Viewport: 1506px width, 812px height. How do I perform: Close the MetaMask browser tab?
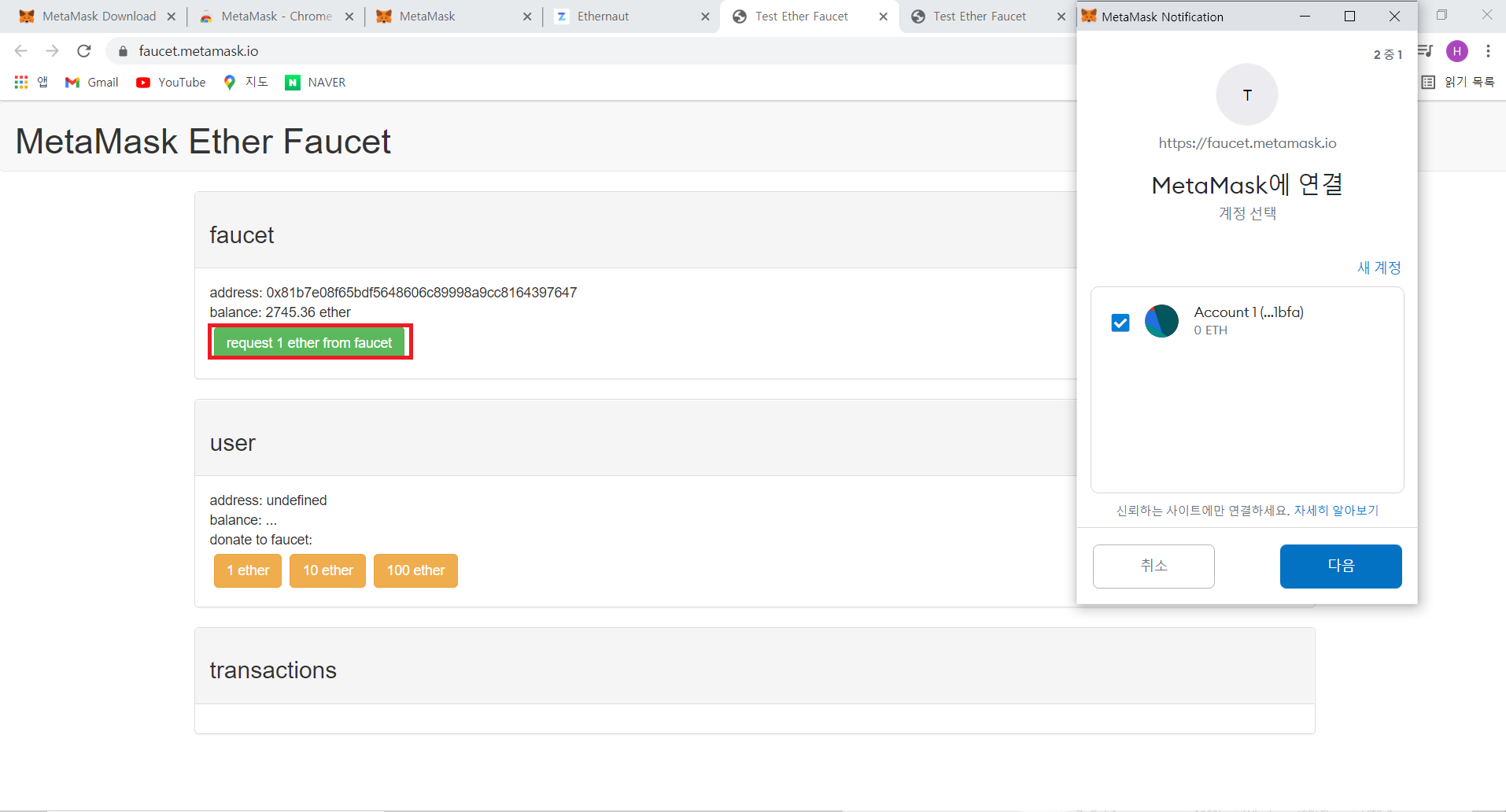tap(527, 17)
